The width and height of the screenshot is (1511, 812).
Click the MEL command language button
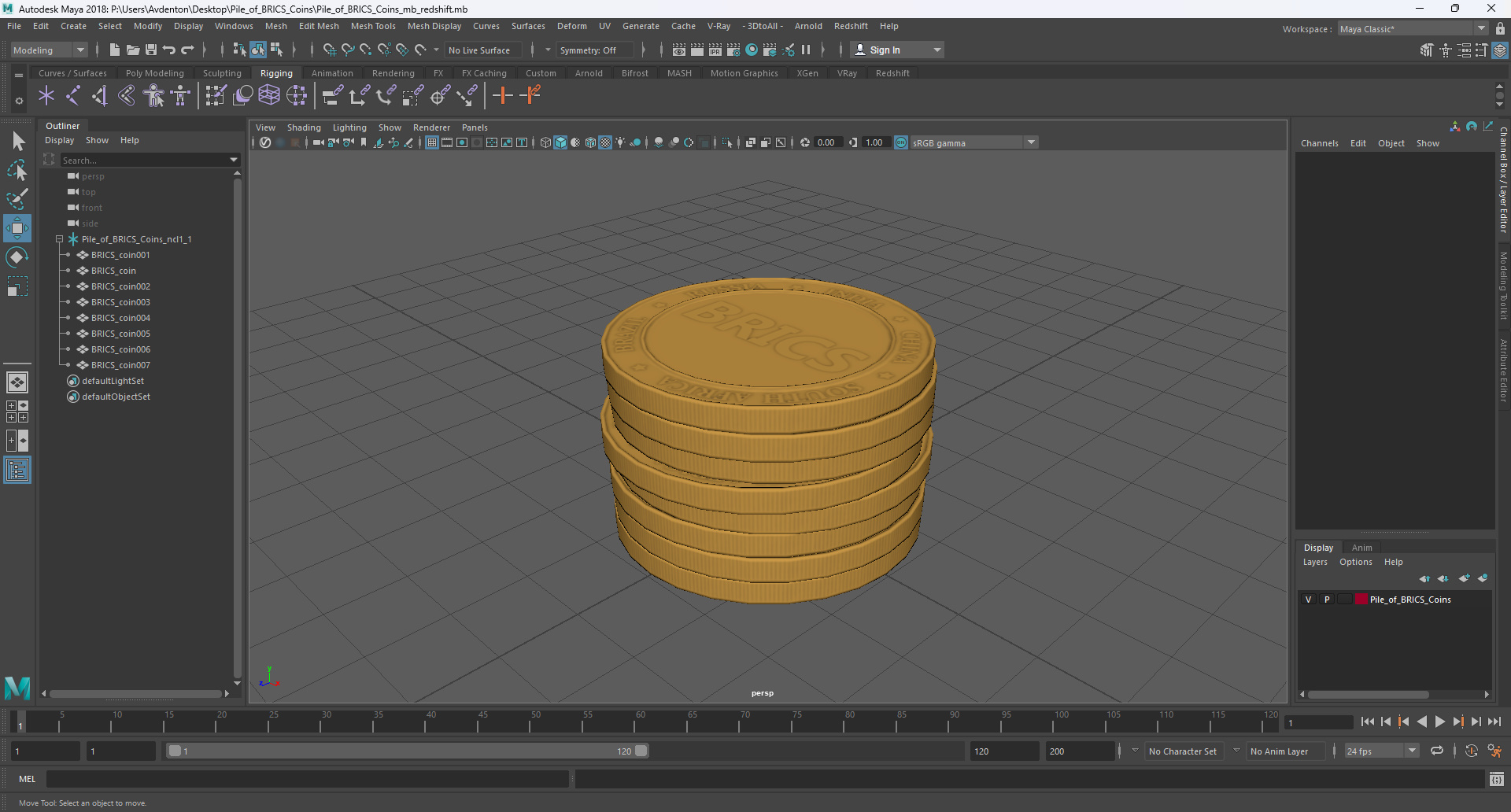[x=28, y=779]
